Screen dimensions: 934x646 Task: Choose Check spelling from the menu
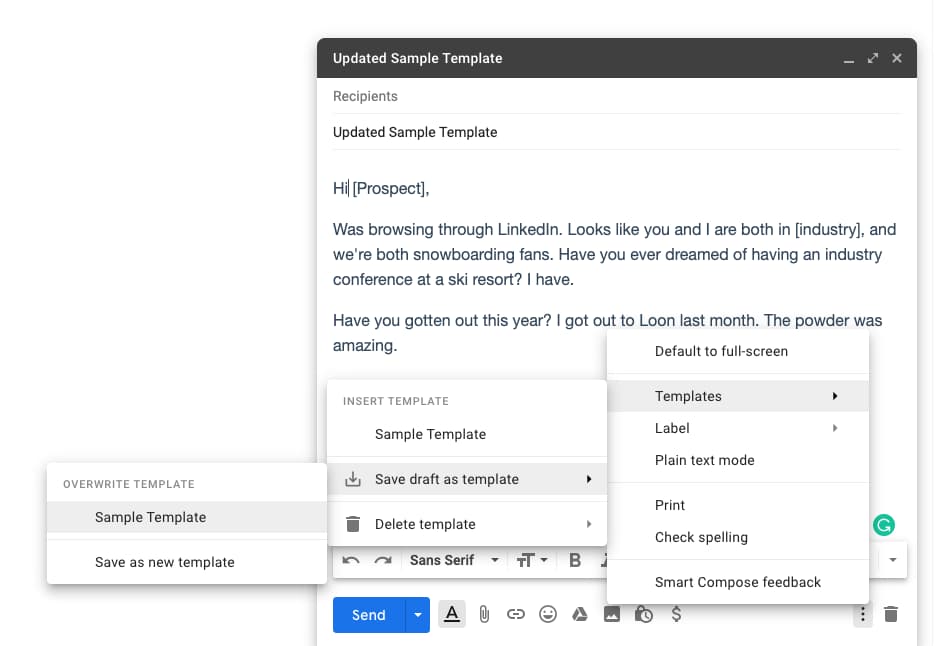tap(700, 537)
